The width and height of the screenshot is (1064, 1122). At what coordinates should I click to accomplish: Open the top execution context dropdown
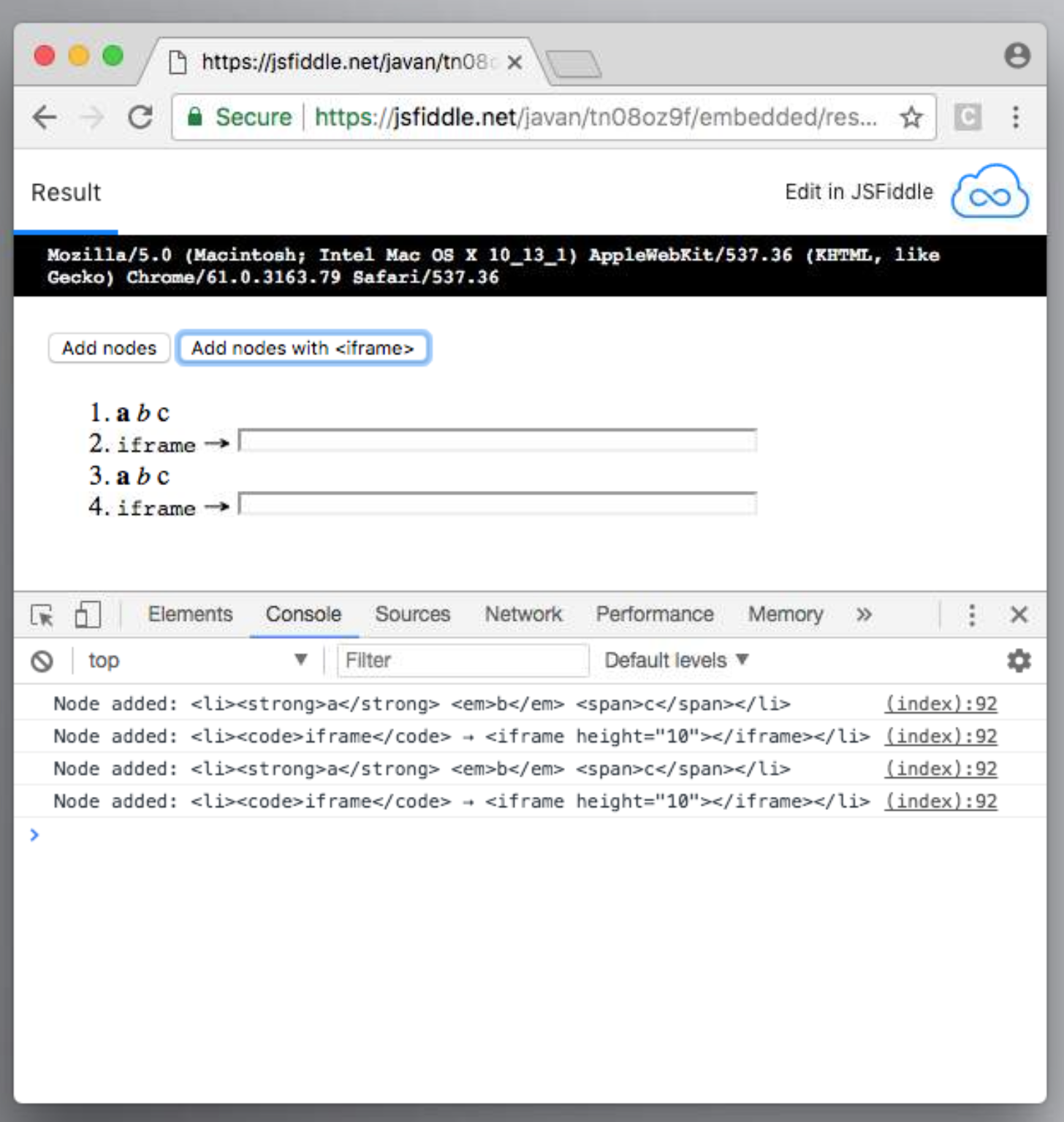pyautogui.click(x=197, y=660)
